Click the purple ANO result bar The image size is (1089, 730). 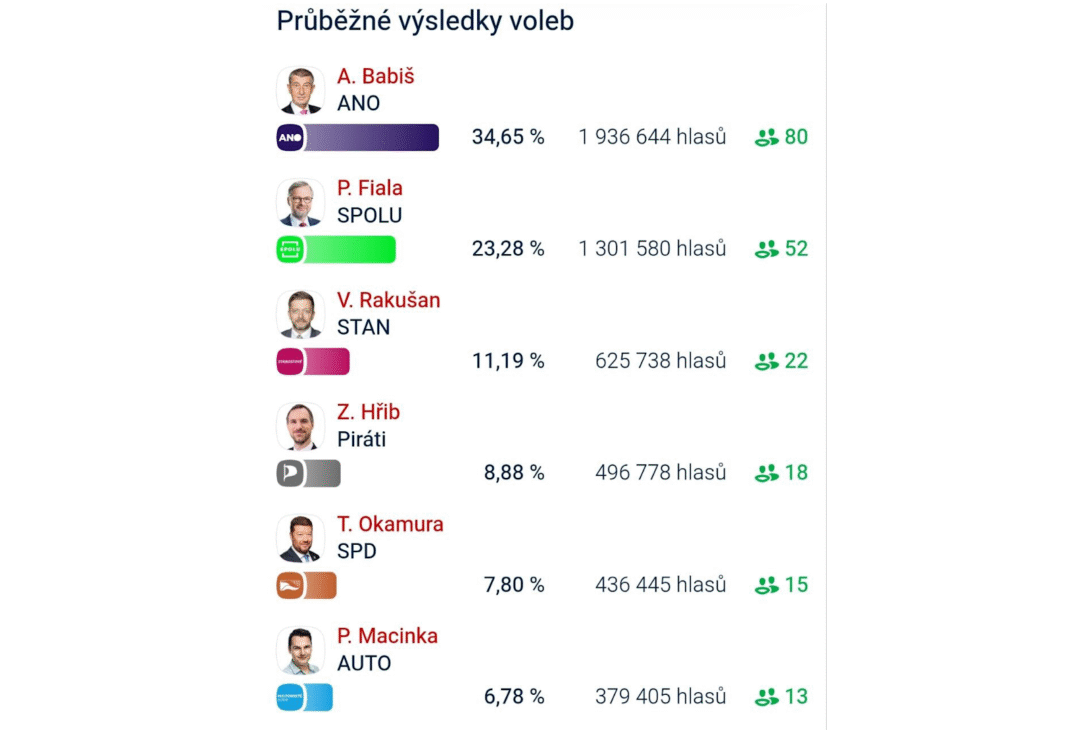(x=372, y=137)
